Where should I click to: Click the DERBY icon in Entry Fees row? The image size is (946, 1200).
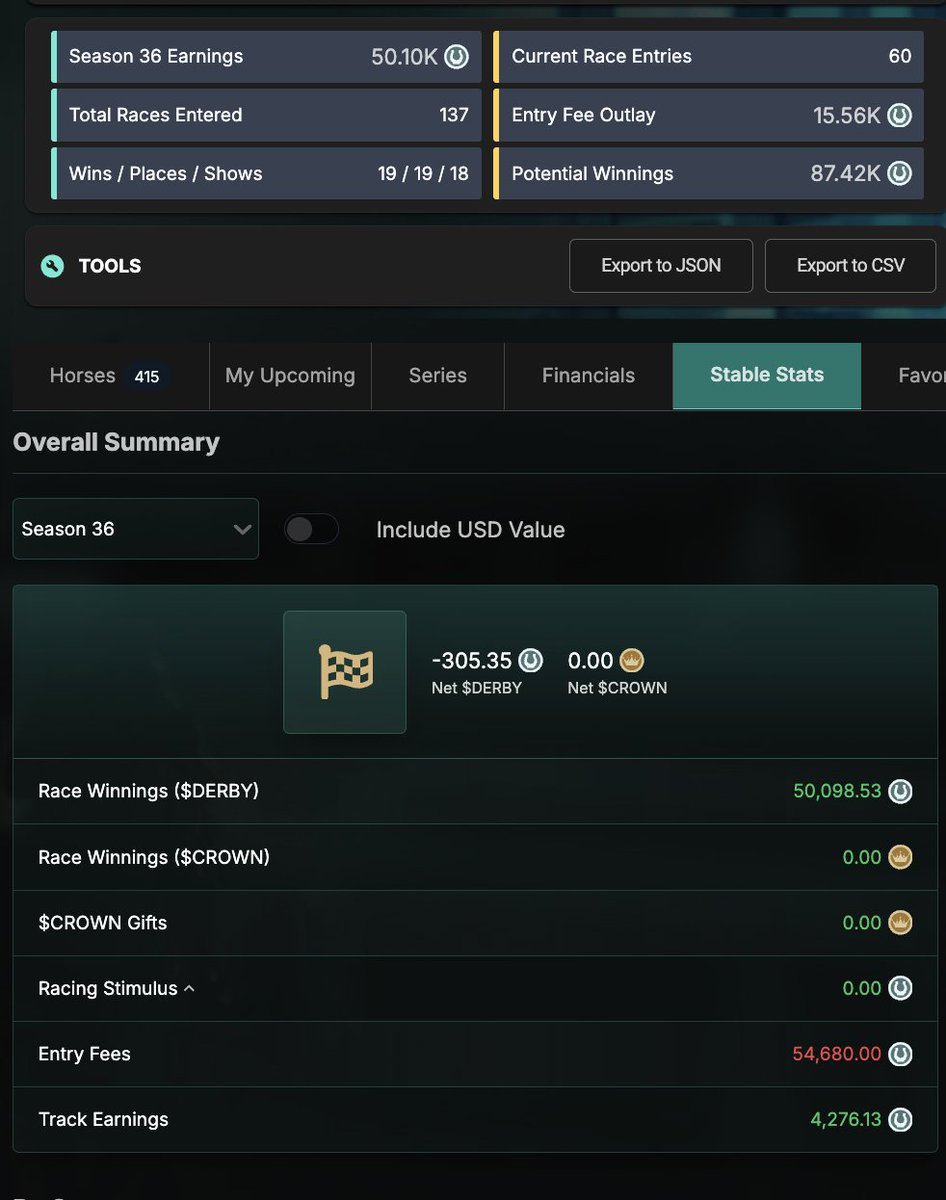tap(900, 1054)
